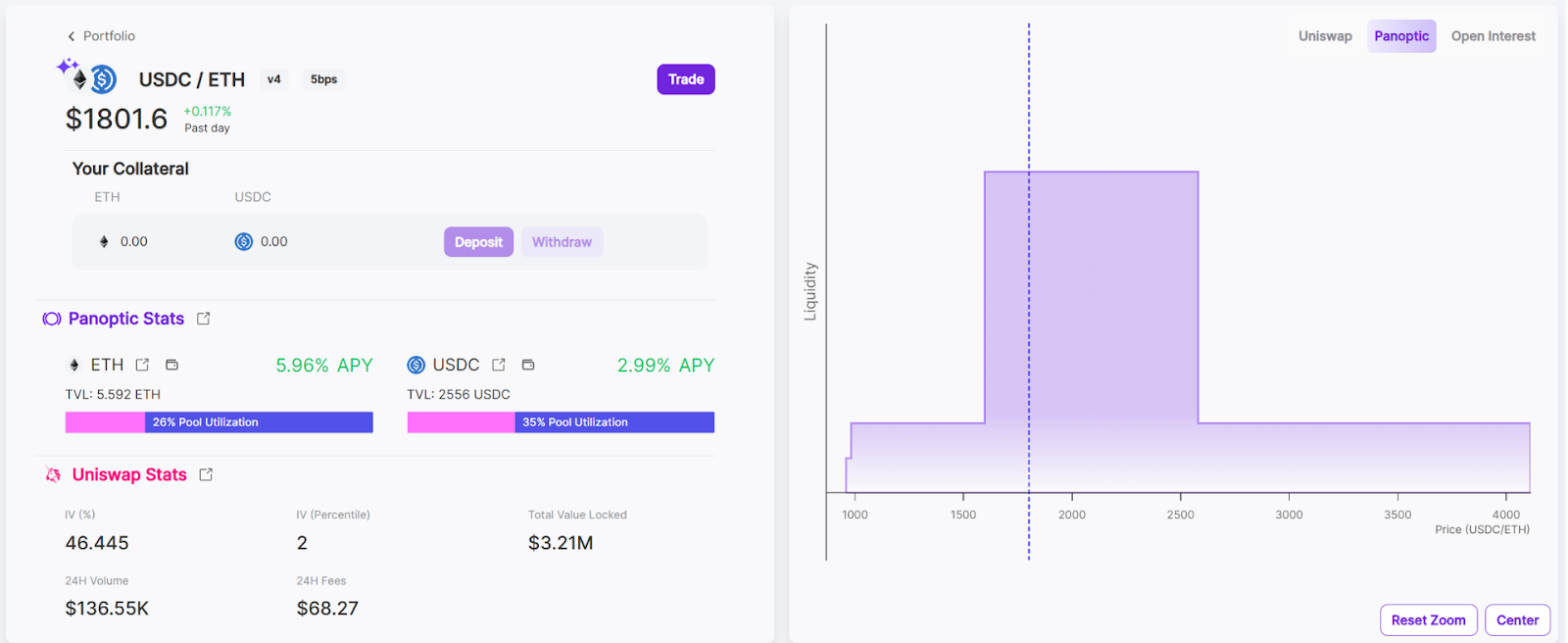Click the USDC token icon in Panoptic Stats
Viewport: 1568px width, 643px height.
point(416,365)
